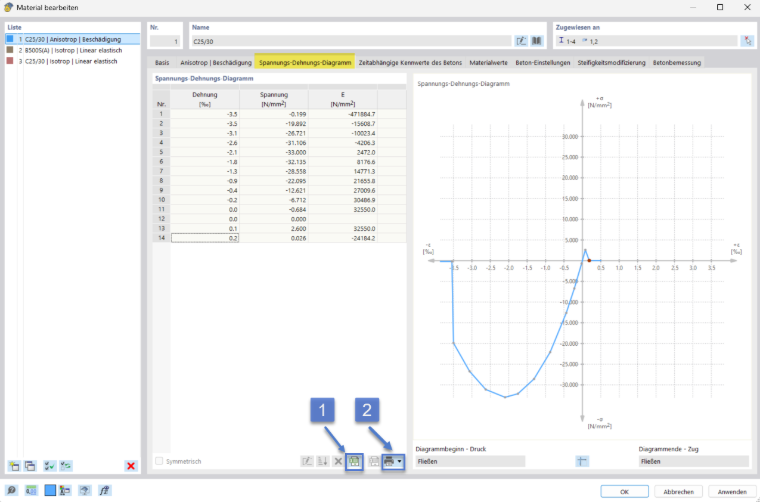The width and height of the screenshot is (760, 502).
Task: Select all materials with the checkmark icon
Action: [49, 466]
